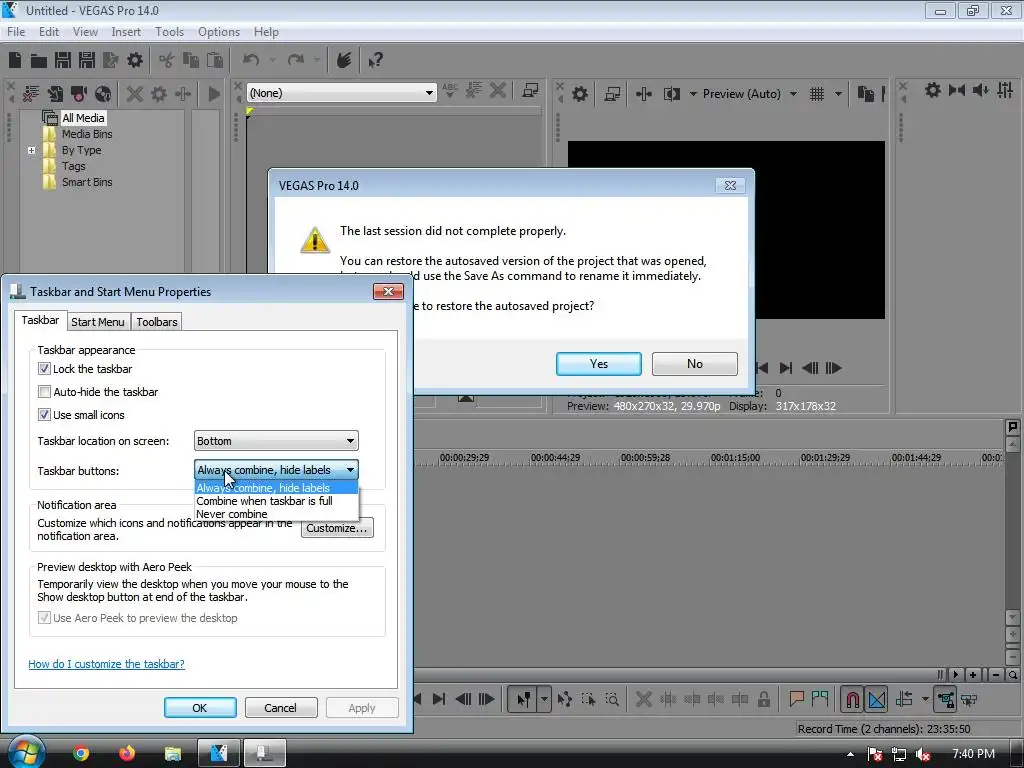Click Remove unused media icon in Project Media
Screen dimensions: 1024x768
click(x=31, y=94)
